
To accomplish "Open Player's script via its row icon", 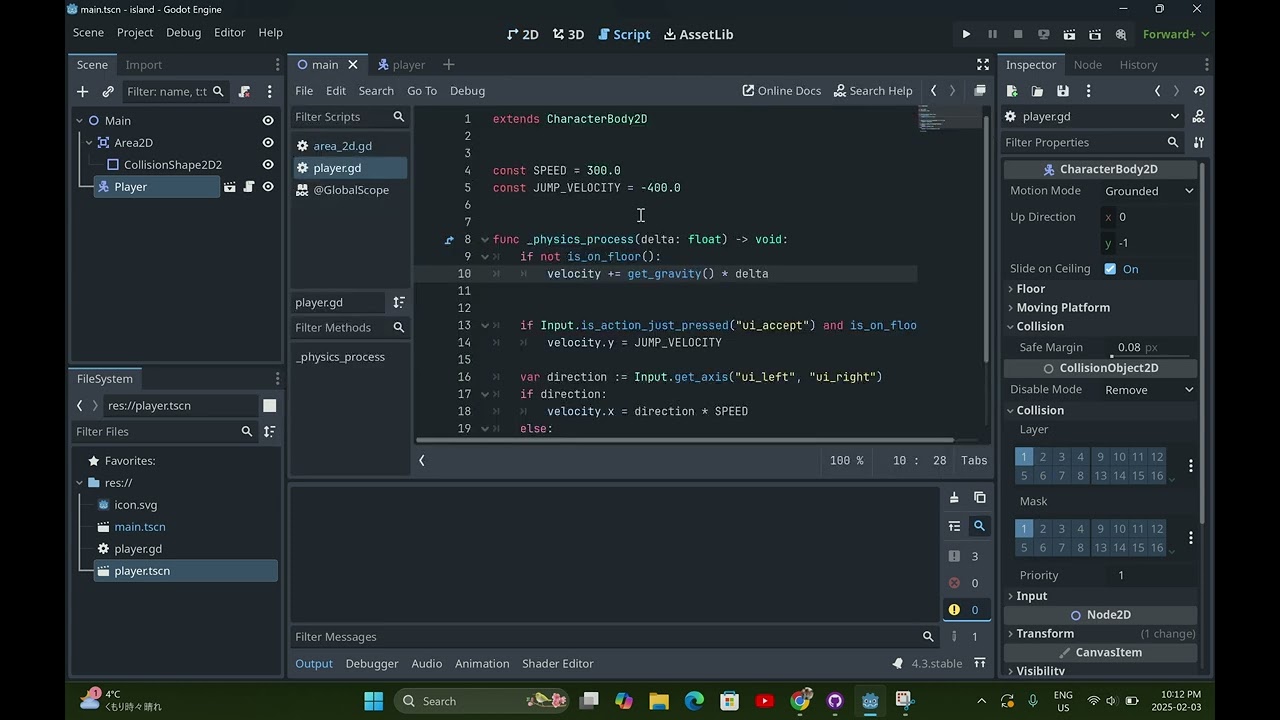I will click(249, 187).
